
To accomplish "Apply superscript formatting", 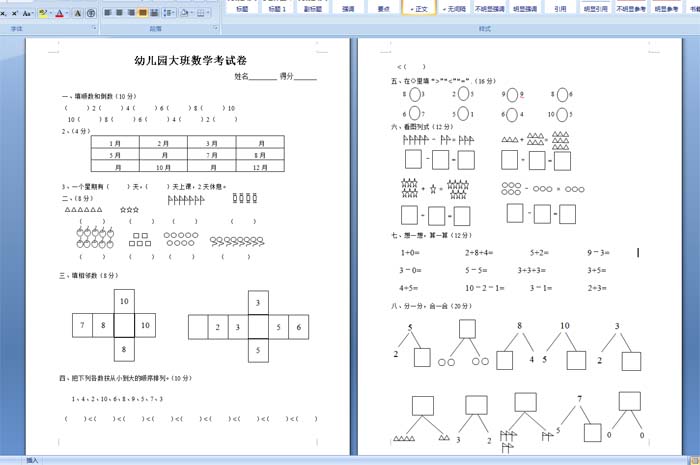I will [x=15, y=13].
